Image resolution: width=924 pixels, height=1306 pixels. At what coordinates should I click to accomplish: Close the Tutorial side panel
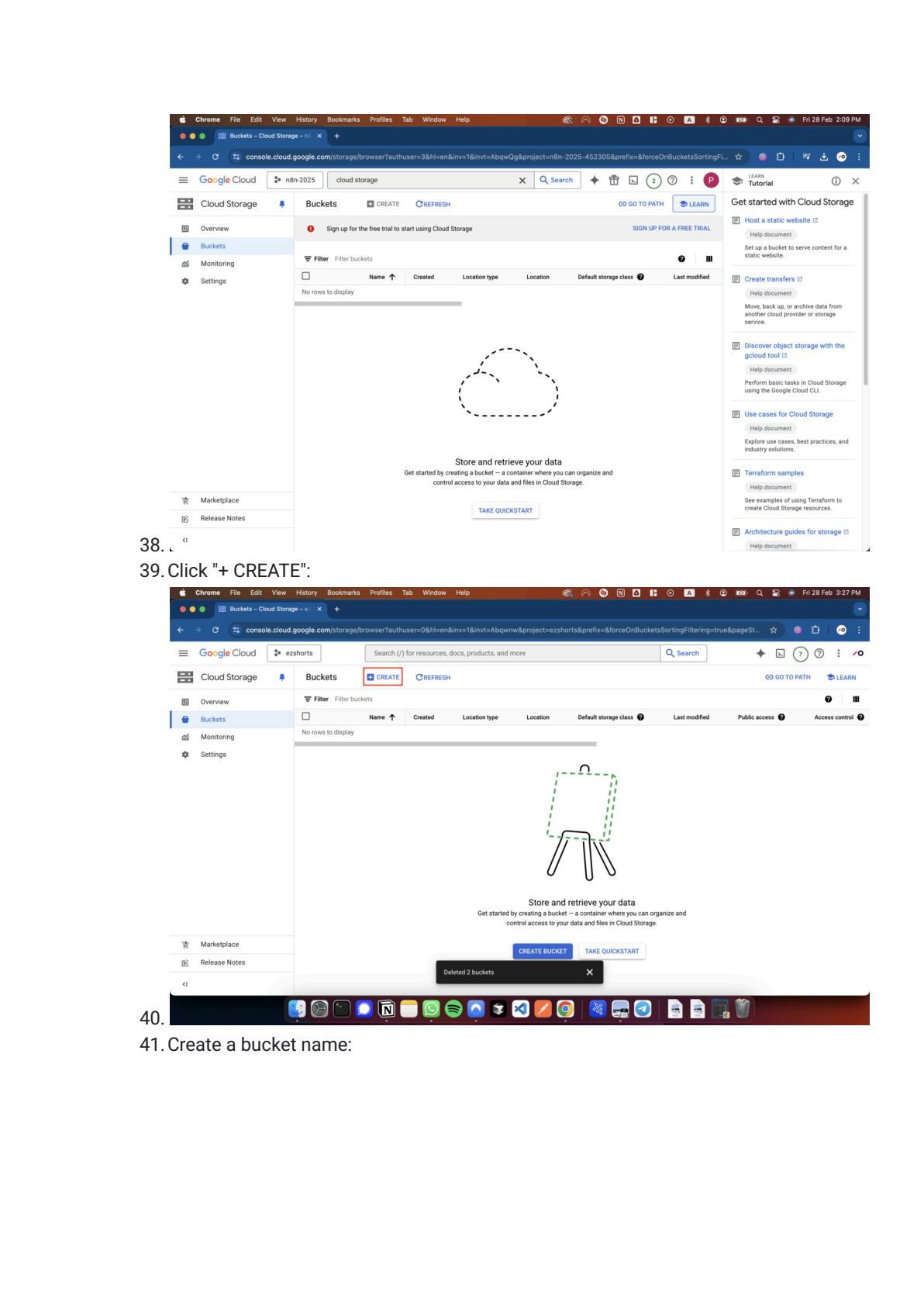point(856,181)
